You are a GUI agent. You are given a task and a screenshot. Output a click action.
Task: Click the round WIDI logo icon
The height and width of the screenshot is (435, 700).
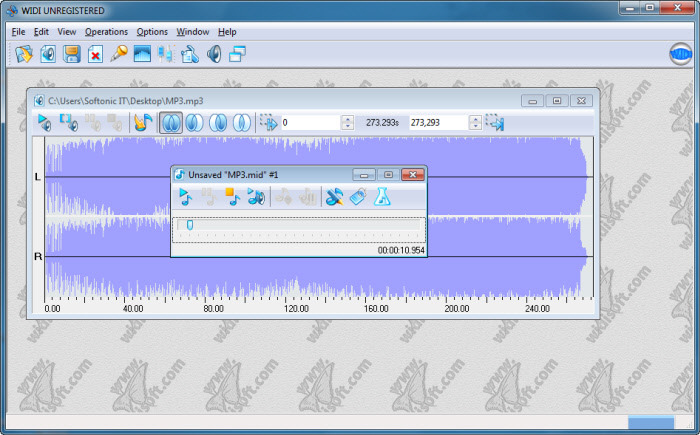coord(680,54)
